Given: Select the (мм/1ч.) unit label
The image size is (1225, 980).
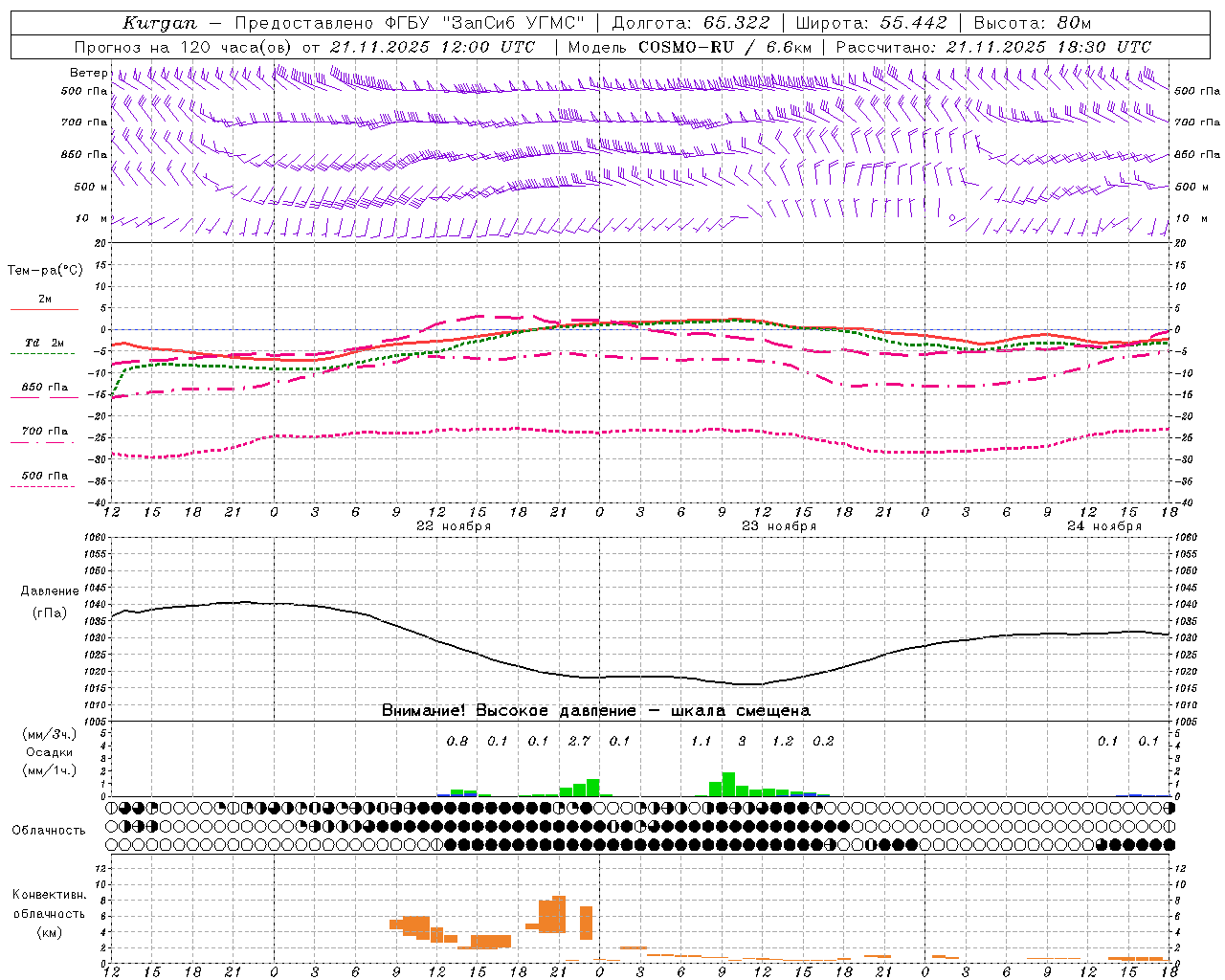Looking at the screenshot, I should pos(49,770).
